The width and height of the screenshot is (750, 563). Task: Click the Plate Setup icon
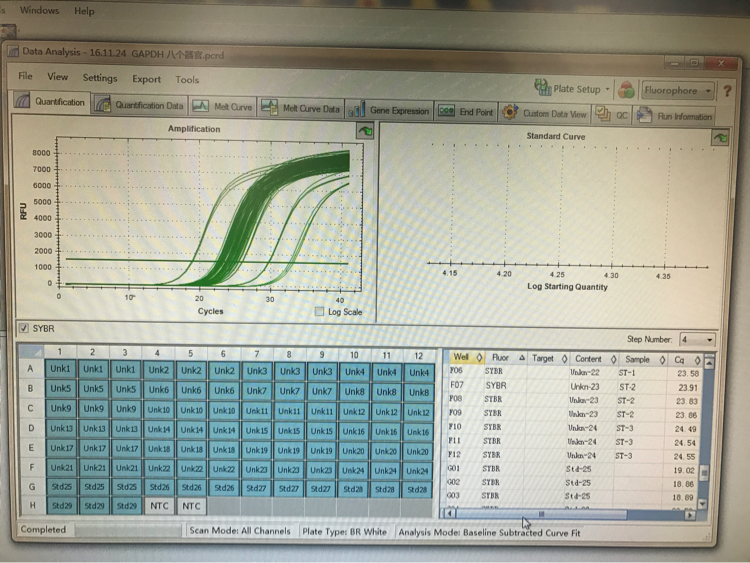click(542, 88)
